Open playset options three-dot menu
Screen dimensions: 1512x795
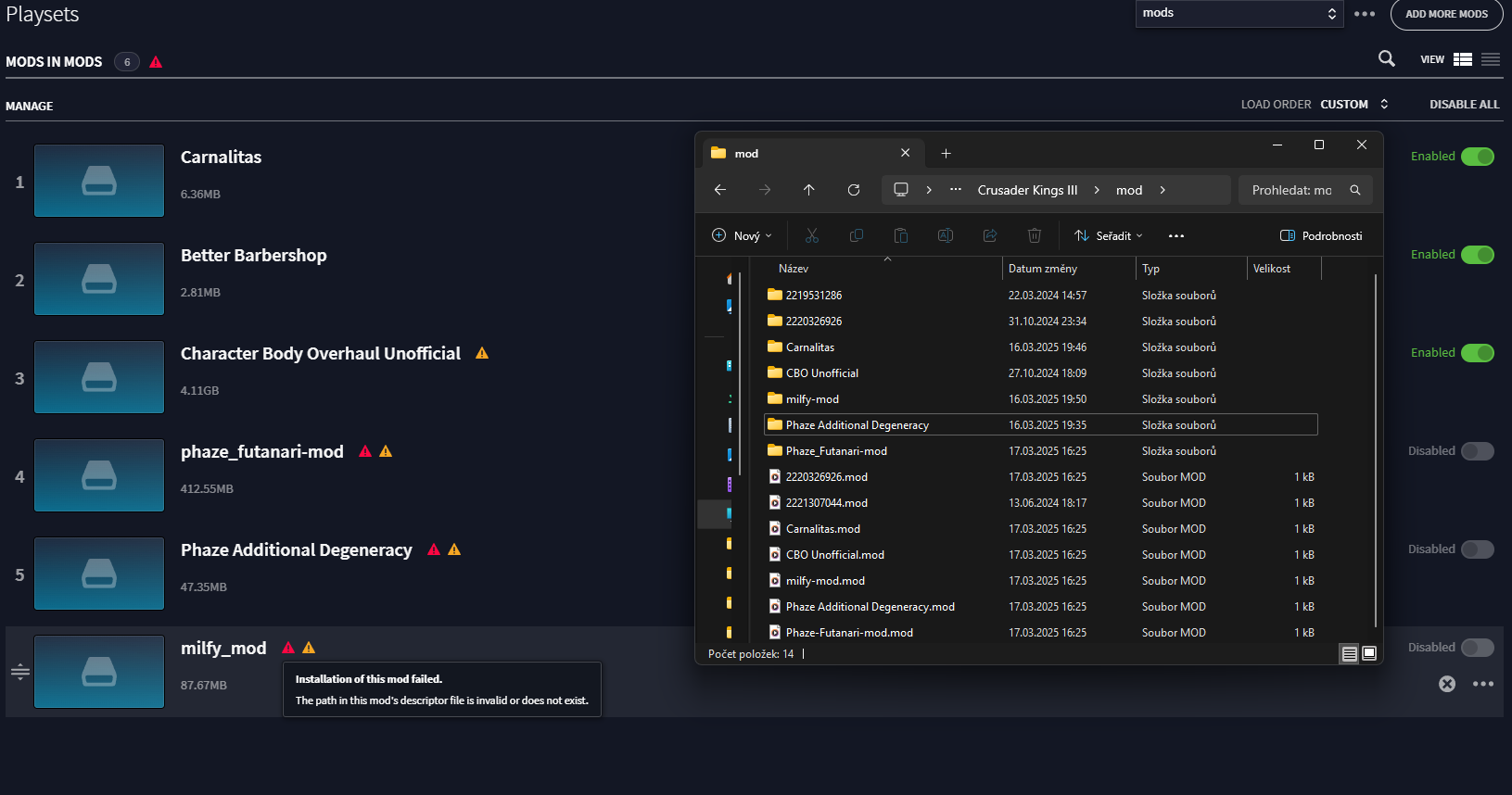tap(1365, 14)
